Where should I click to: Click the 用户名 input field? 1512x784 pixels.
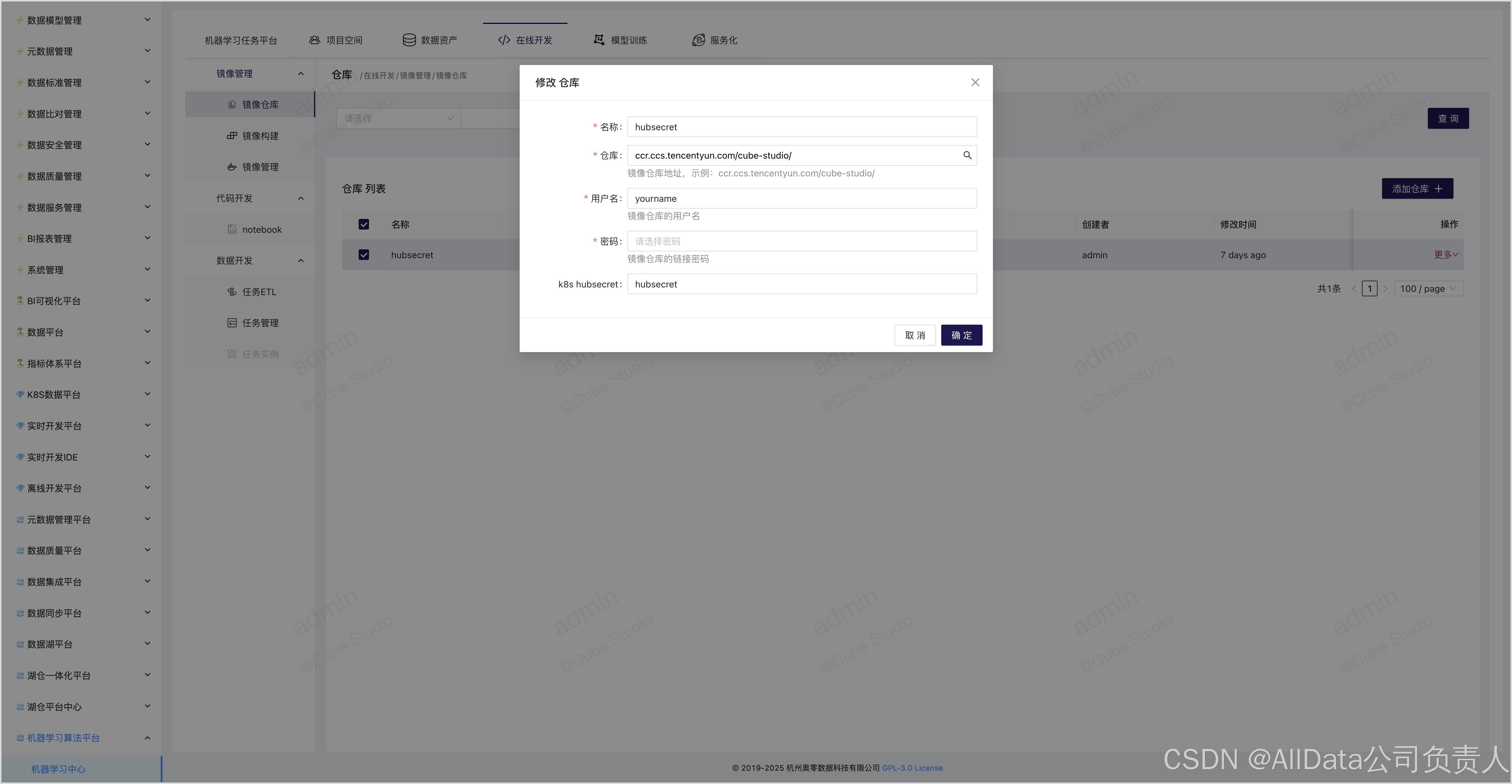click(802, 198)
